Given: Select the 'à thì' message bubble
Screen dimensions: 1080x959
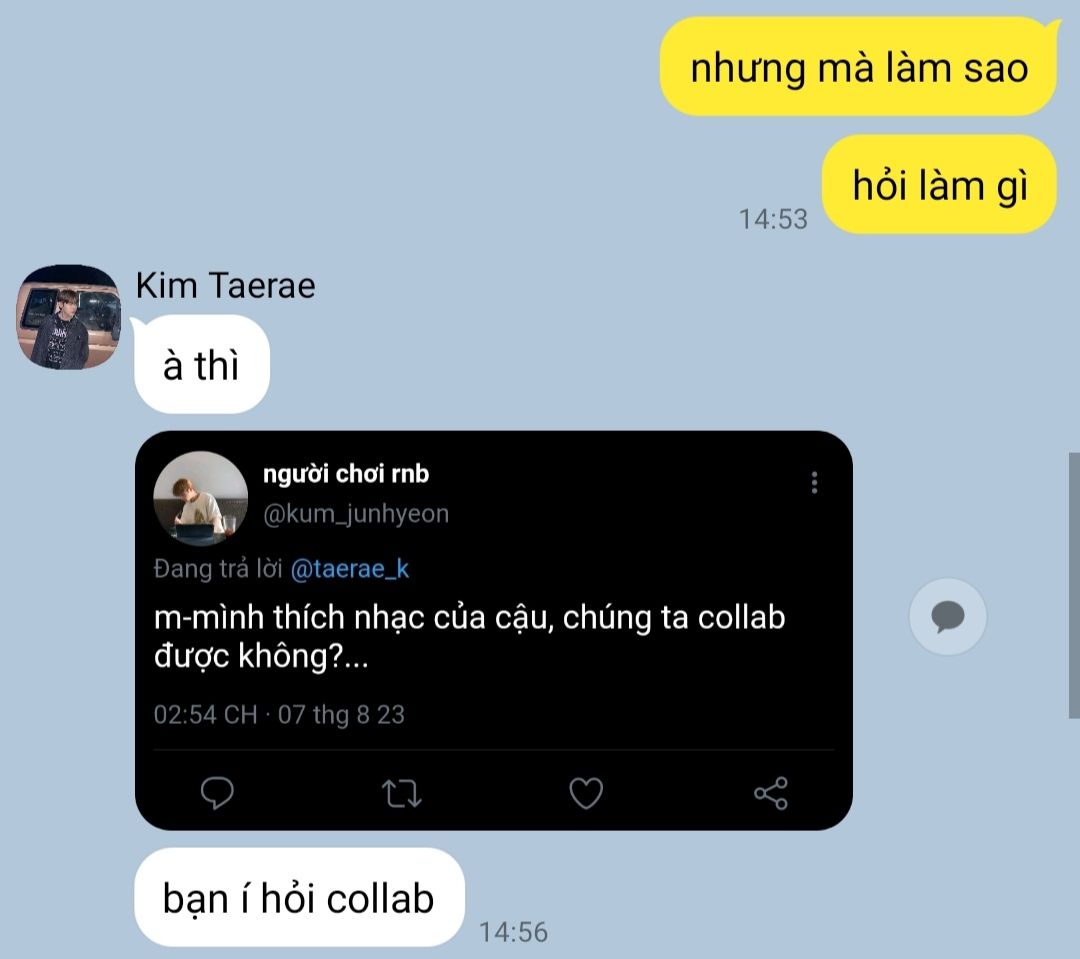Looking at the screenshot, I should click(x=202, y=364).
